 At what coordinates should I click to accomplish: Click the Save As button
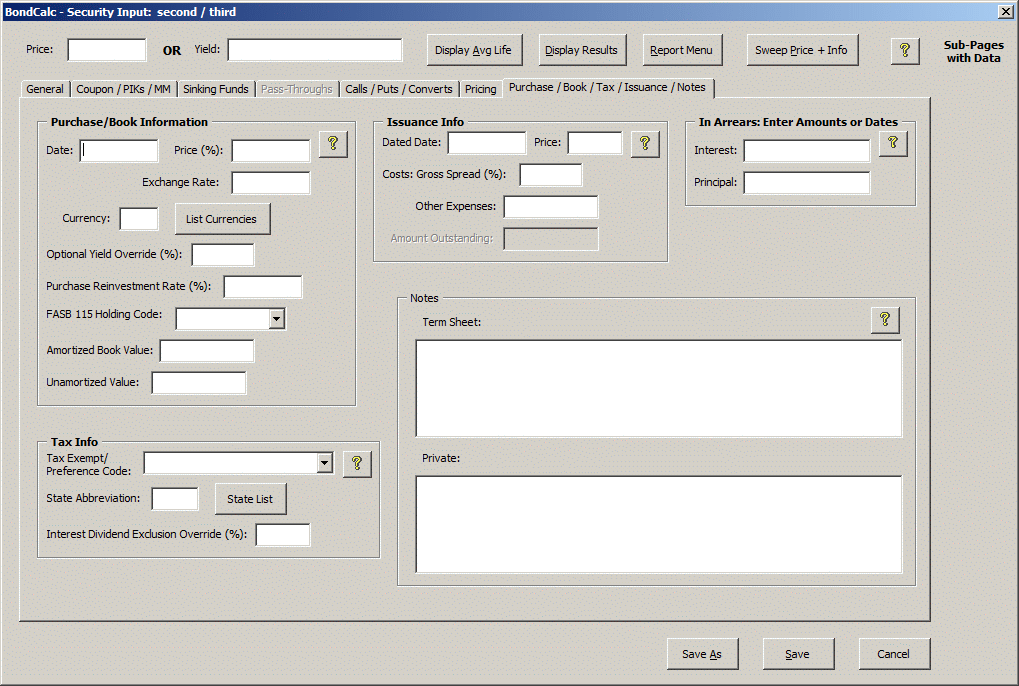pyautogui.click(x=701, y=654)
